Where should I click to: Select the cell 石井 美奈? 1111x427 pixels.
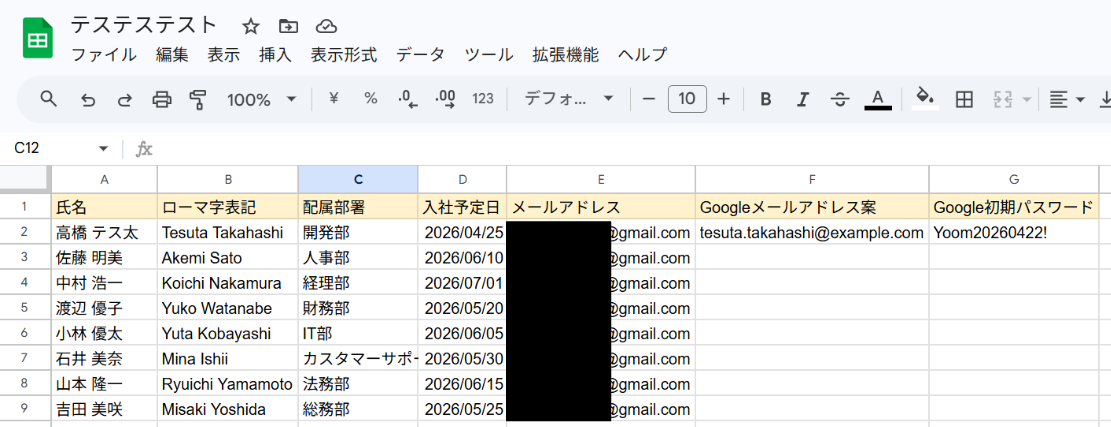coord(104,359)
